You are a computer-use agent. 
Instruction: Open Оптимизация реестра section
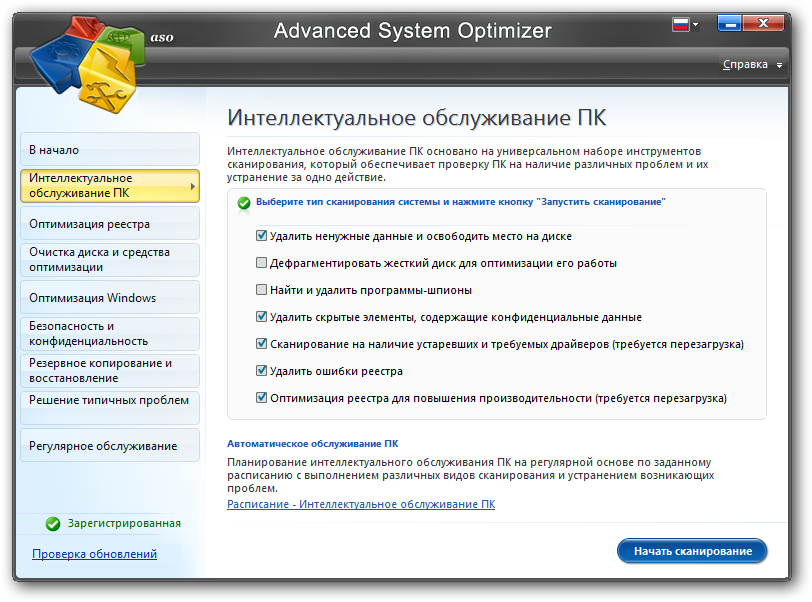pos(109,224)
